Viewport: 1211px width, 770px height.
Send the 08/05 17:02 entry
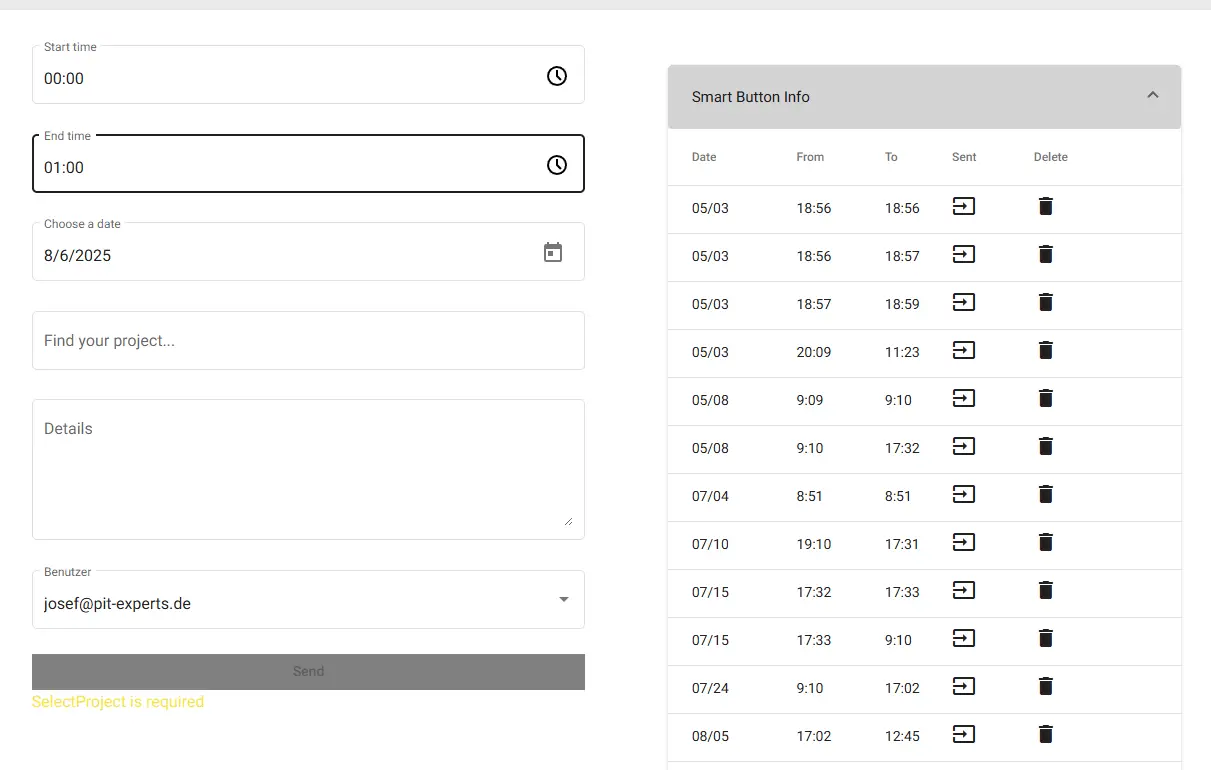point(963,735)
